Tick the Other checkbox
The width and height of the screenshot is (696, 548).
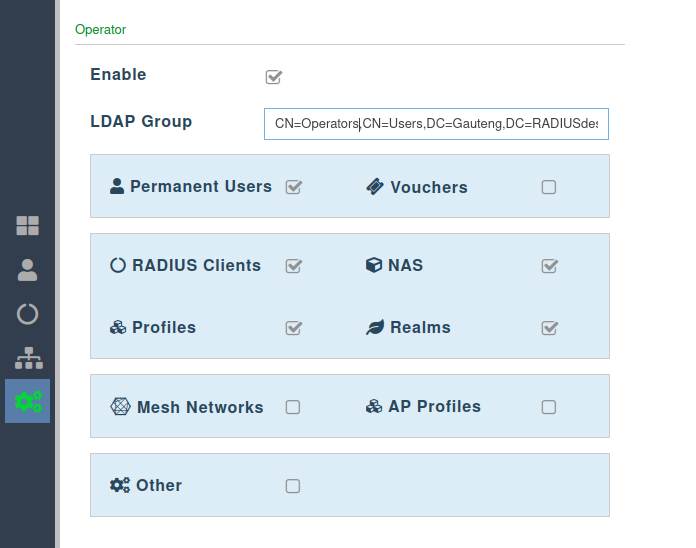pos(293,486)
